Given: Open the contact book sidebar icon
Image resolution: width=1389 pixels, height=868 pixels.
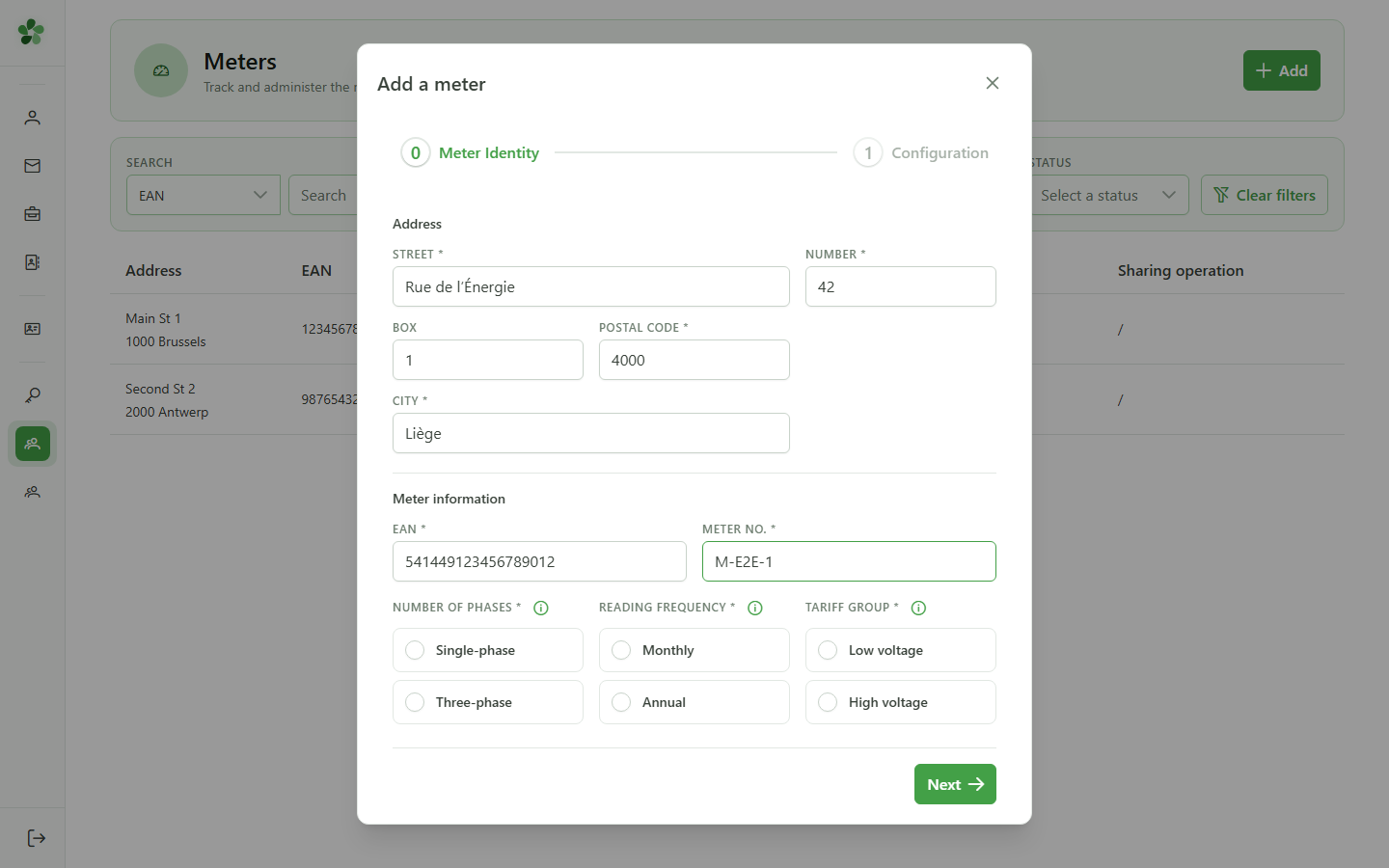Looking at the screenshot, I should (x=33, y=262).
